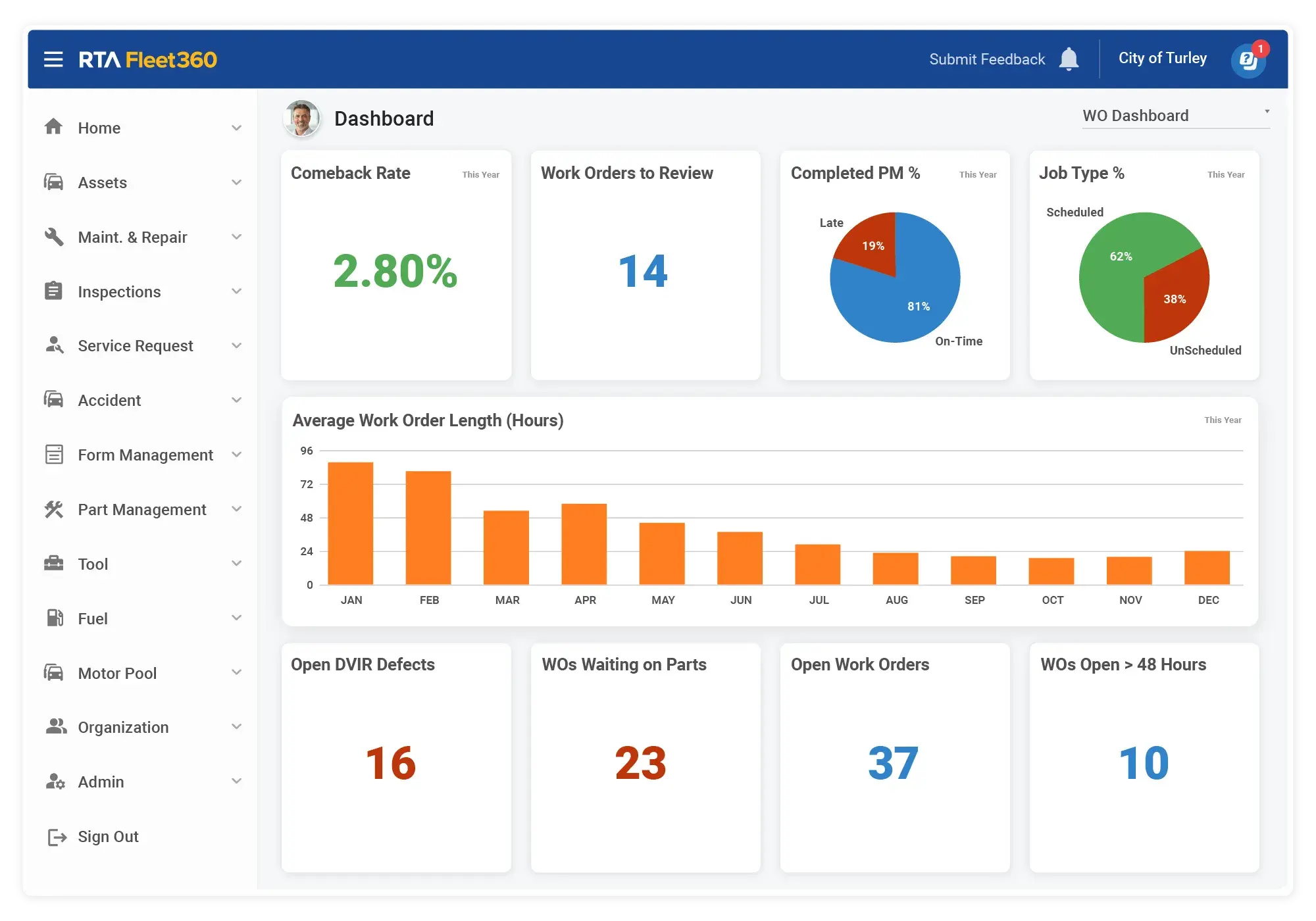Collapse the Form Management section

pos(236,454)
